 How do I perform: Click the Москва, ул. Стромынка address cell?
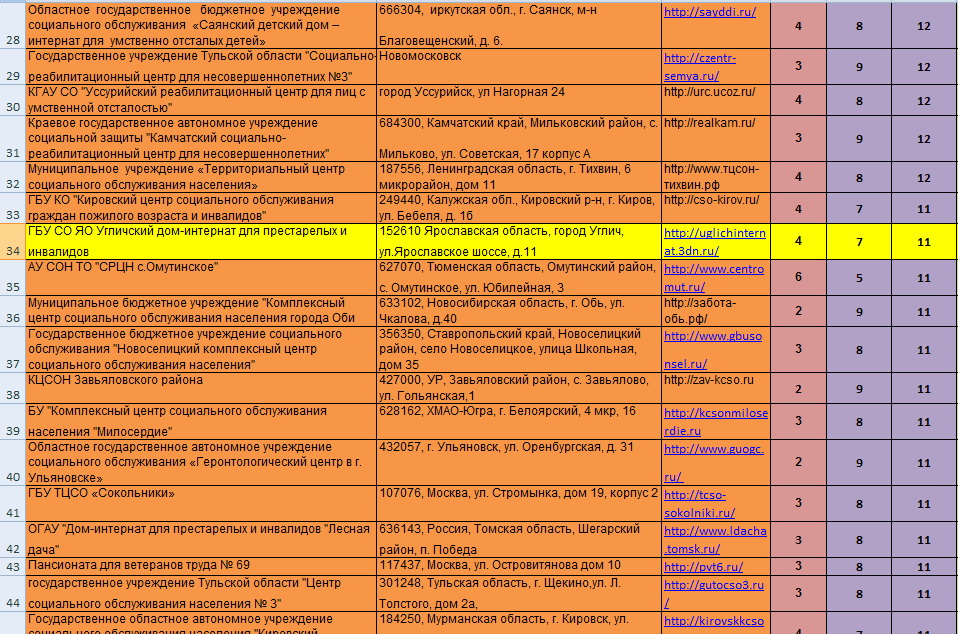[519, 503]
